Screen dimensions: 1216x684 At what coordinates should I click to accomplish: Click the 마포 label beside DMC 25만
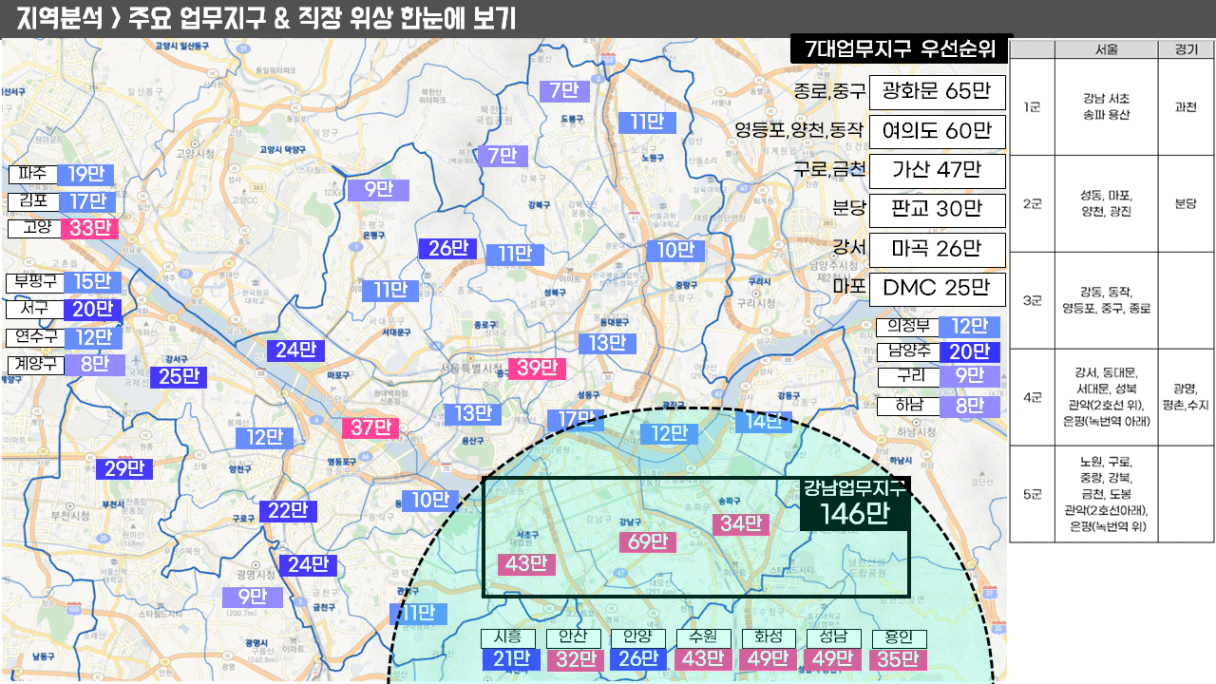tap(847, 288)
